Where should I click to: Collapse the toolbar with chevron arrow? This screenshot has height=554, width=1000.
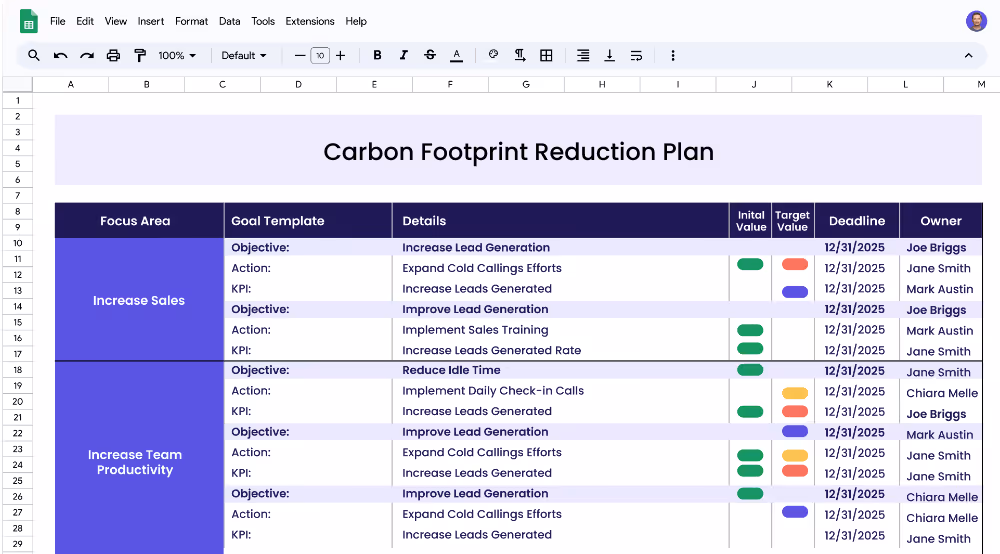coord(968,56)
